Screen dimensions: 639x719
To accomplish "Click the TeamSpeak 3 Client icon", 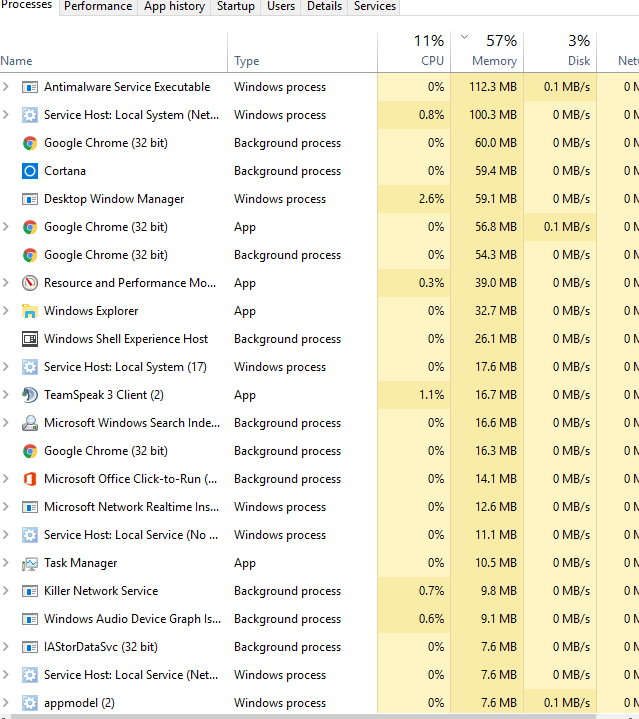I will [30, 395].
